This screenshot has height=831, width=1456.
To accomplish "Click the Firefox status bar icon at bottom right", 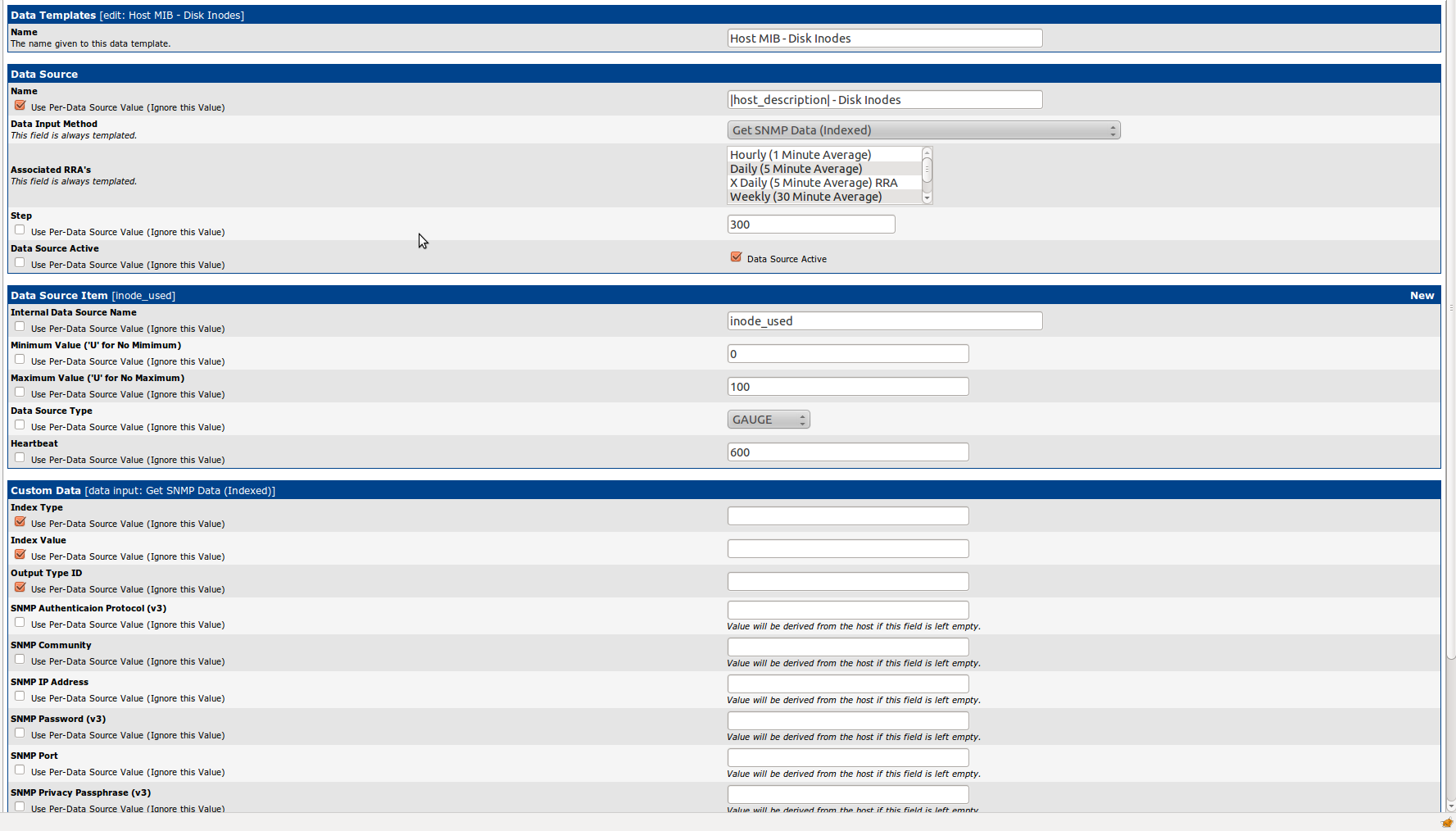I will pyautogui.click(x=1447, y=823).
